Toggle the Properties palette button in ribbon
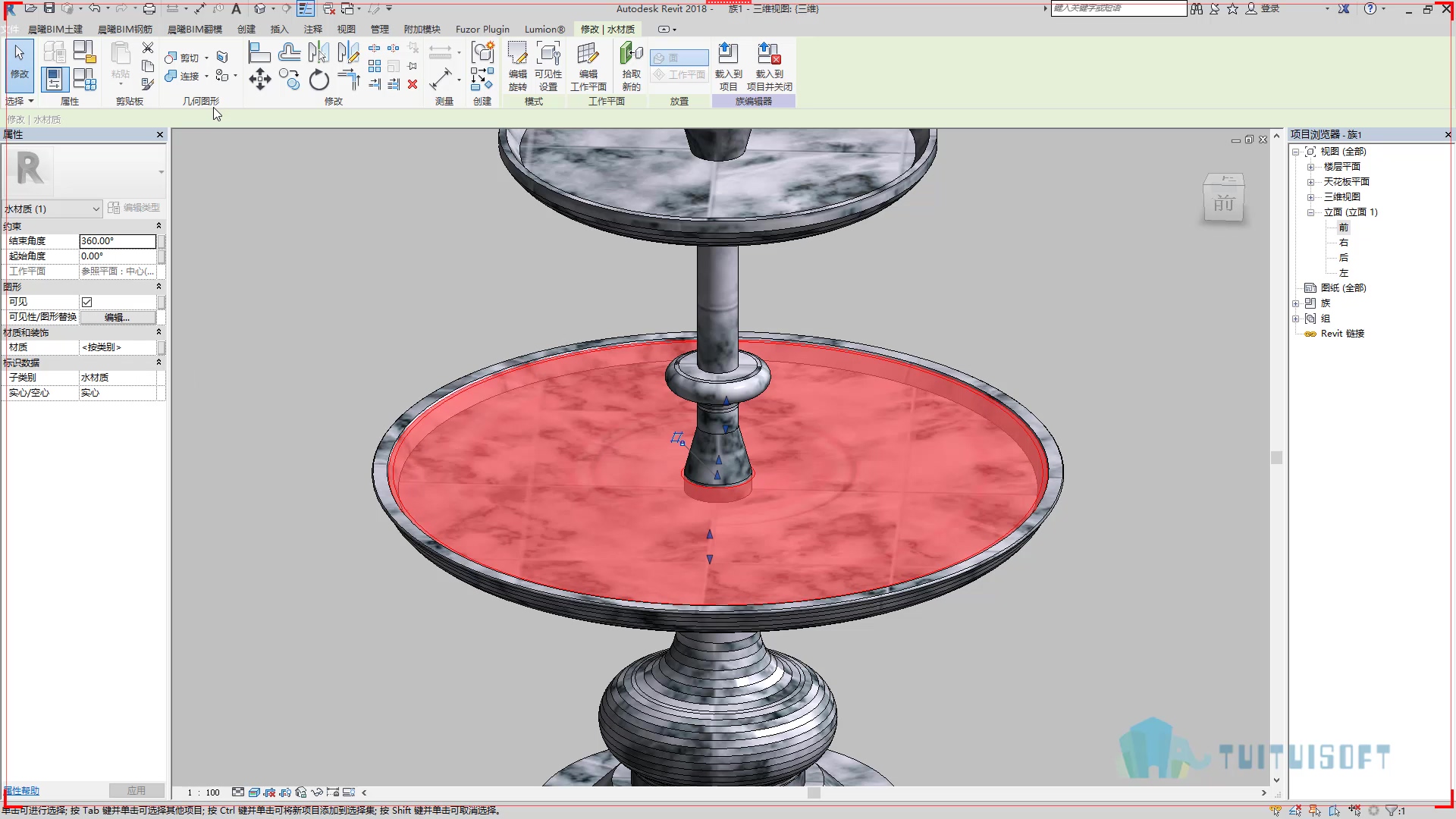Screen dimensions: 1456x819 point(55,80)
